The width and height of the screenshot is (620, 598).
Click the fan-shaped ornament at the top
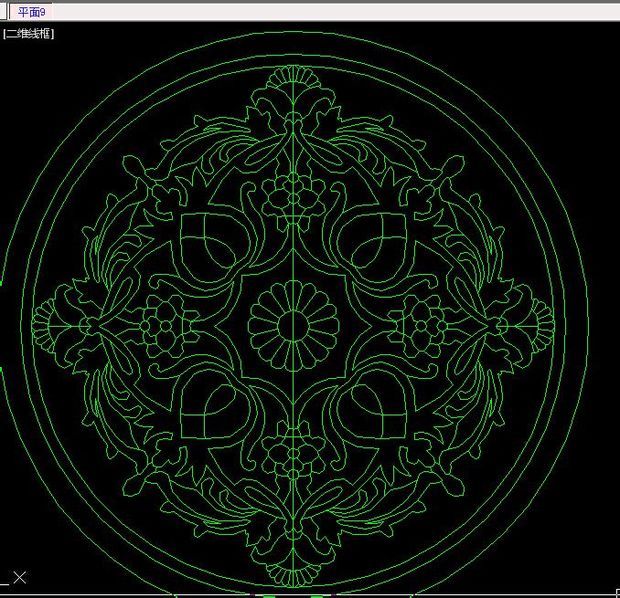(291, 78)
